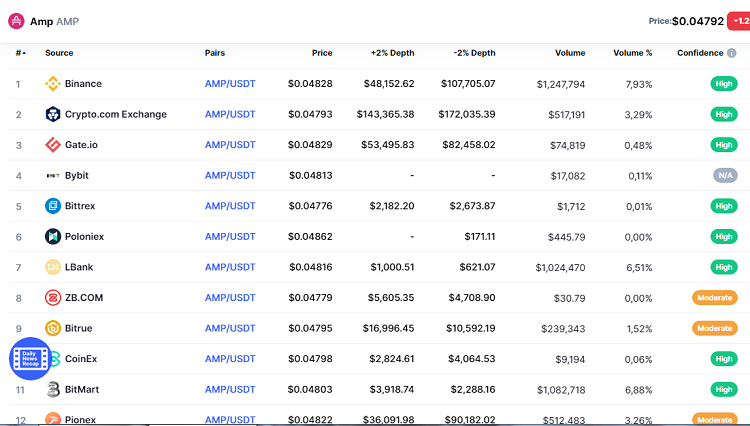Click the red price change badge

pos(739,20)
